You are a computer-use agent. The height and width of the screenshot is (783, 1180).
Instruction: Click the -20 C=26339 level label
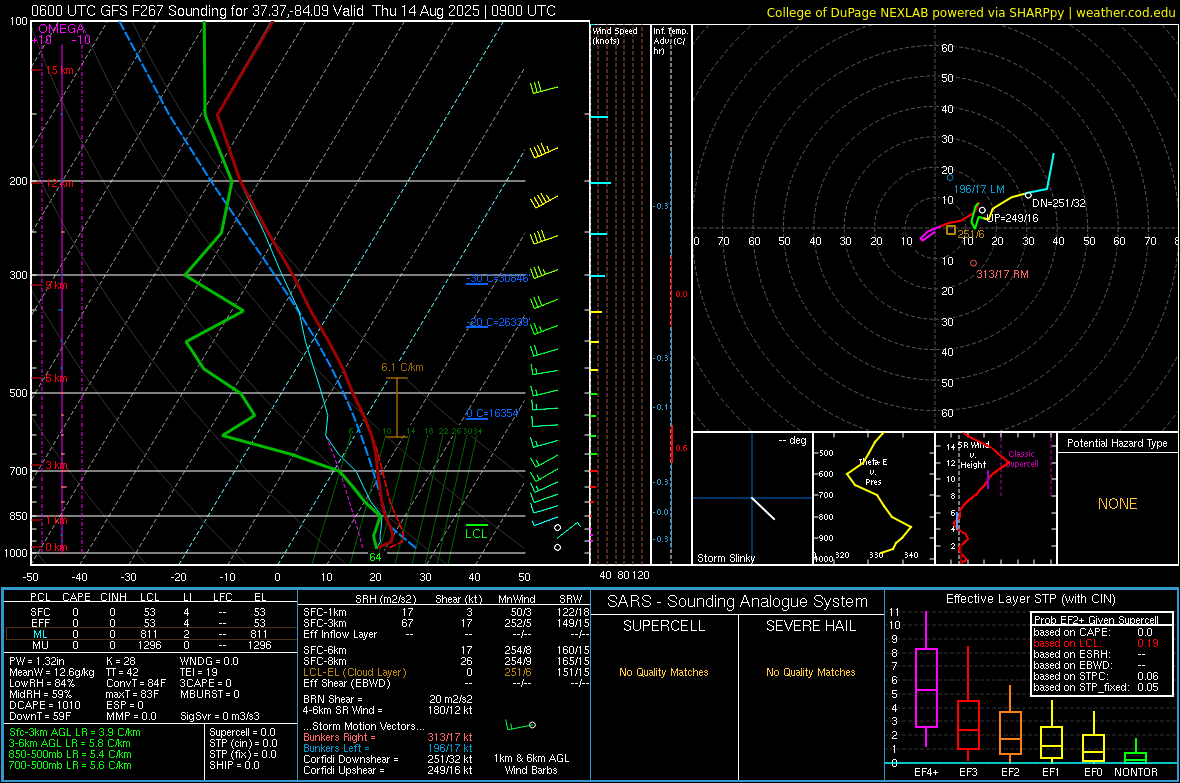click(x=497, y=322)
